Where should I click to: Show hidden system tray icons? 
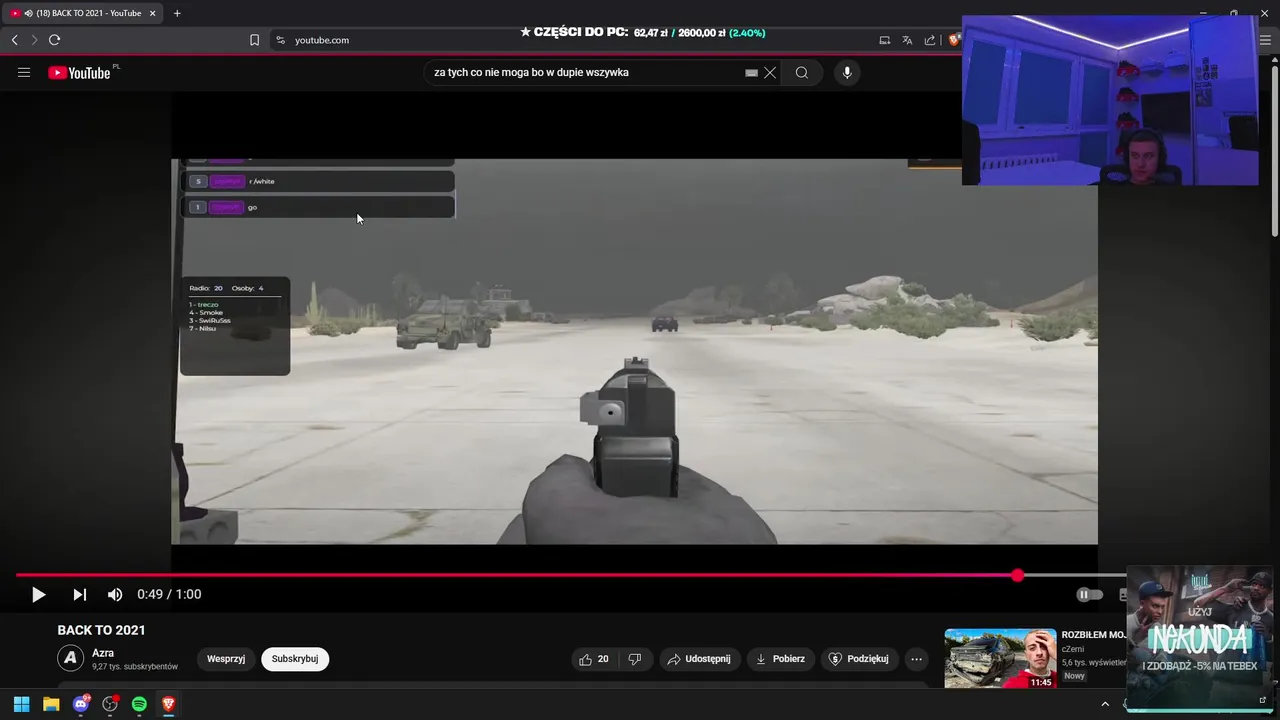[1105, 704]
